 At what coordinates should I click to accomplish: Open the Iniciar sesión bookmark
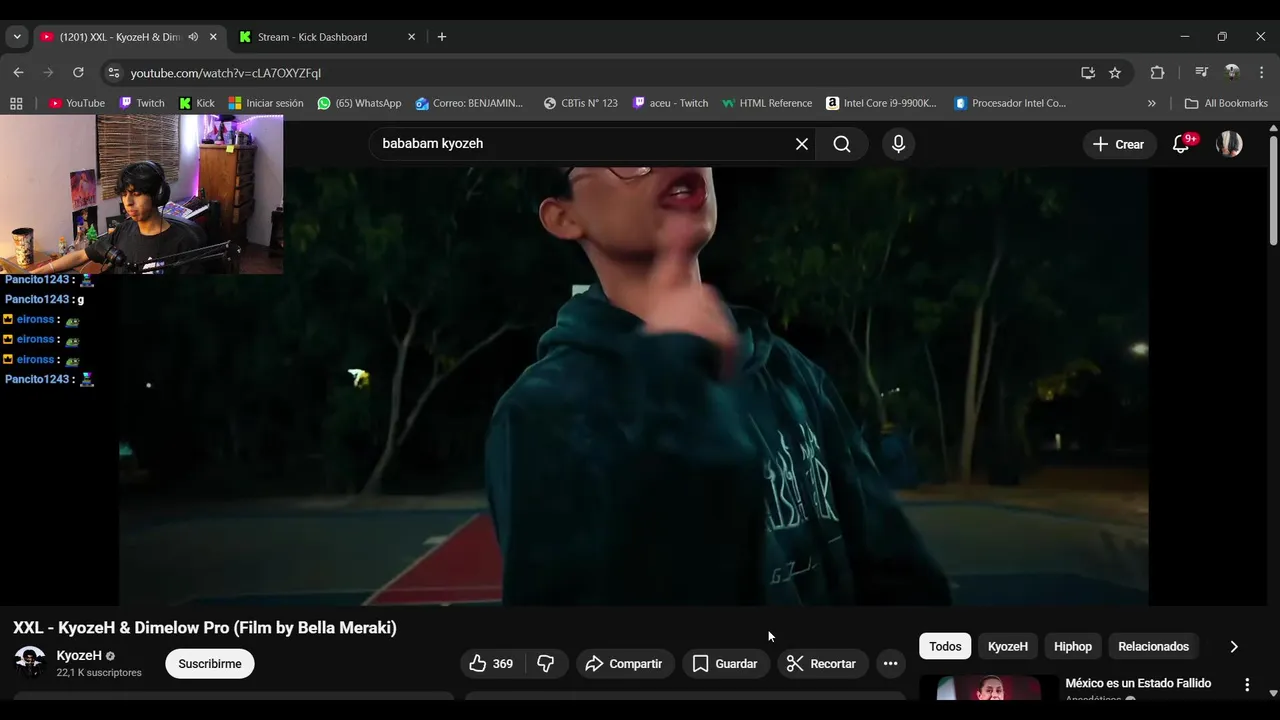coord(266,103)
